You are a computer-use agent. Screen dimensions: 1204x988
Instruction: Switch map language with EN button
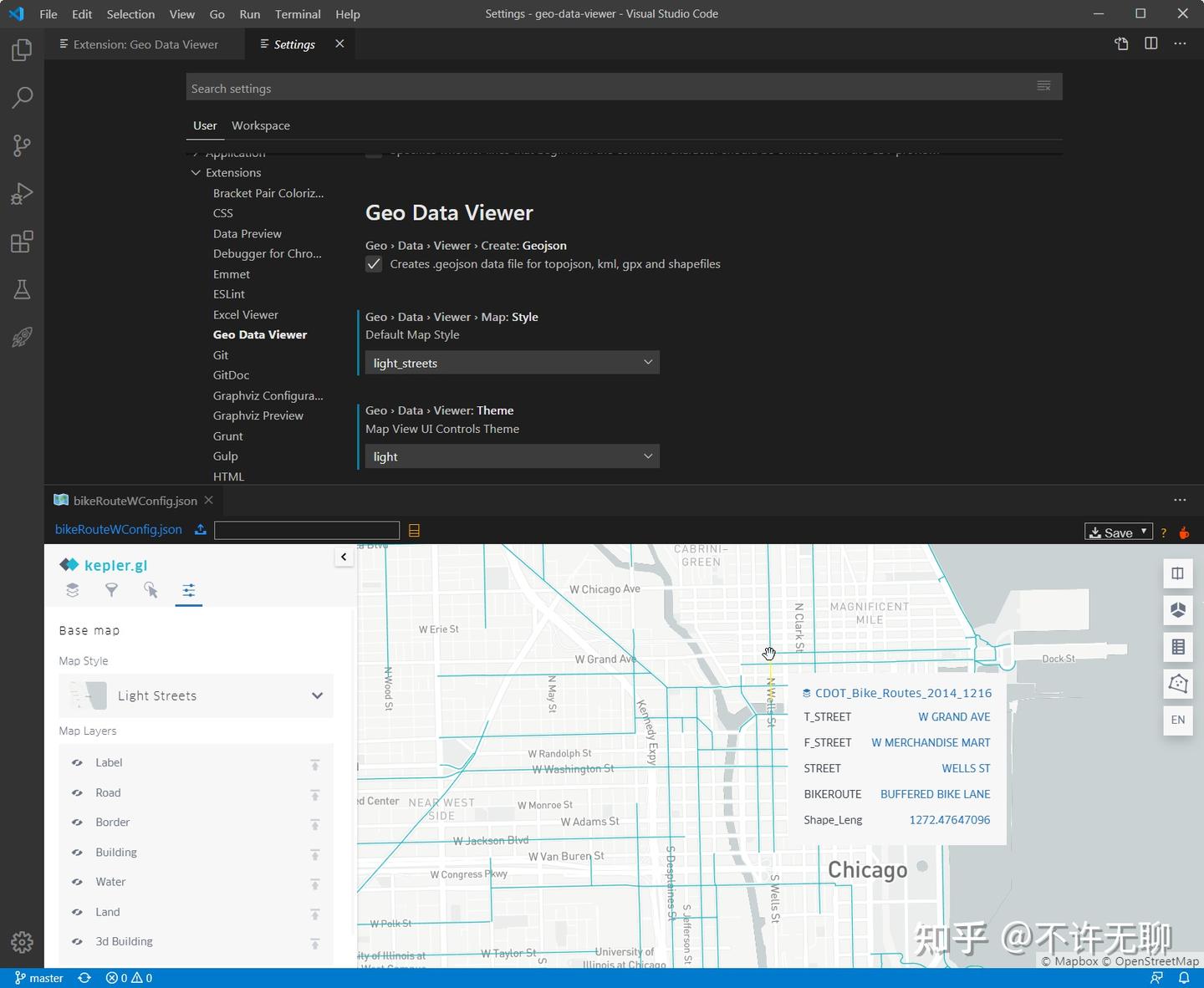point(1178,721)
